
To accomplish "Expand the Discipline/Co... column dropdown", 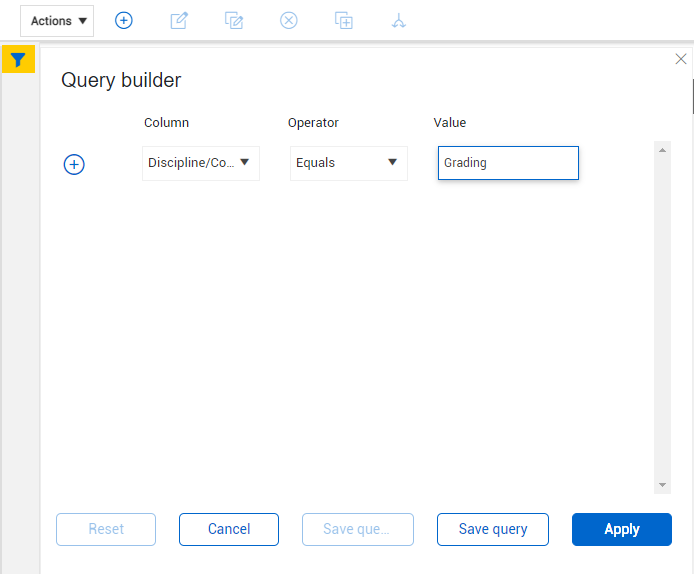I will (201, 163).
